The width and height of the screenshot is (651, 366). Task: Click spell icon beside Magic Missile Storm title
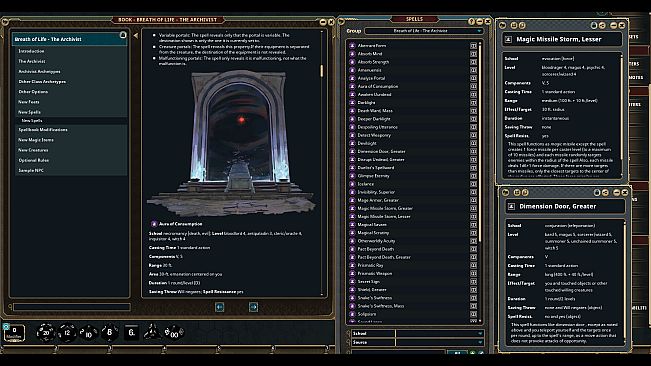[x=508, y=39]
